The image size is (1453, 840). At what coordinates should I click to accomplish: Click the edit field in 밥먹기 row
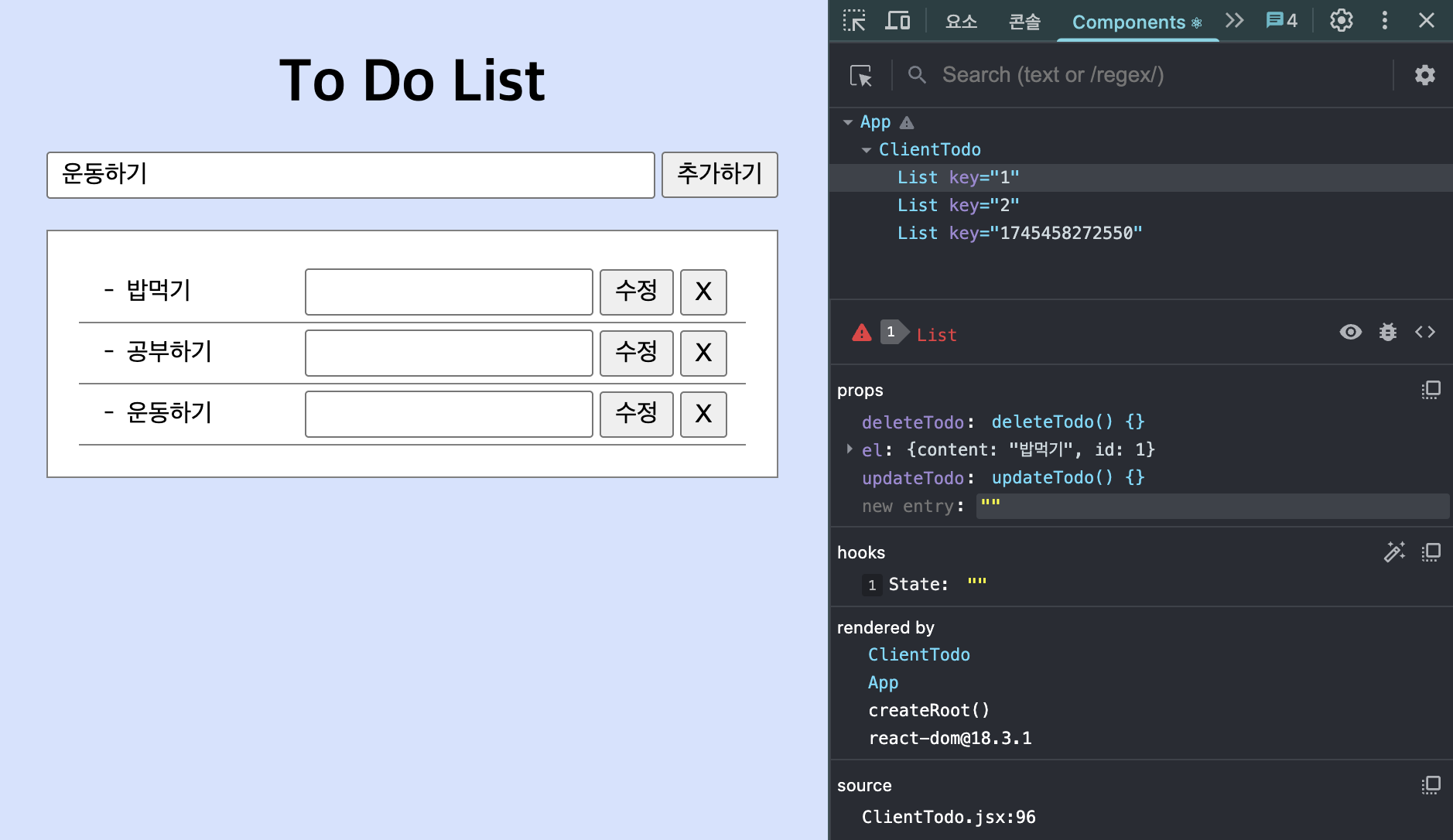(449, 292)
